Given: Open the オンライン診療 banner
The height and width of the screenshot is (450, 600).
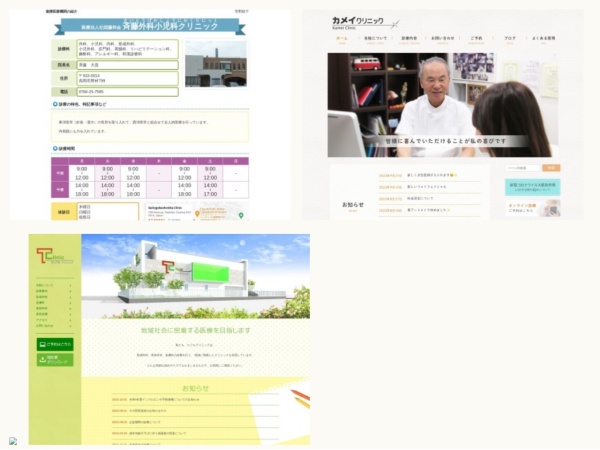Looking at the screenshot, I should 532,208.
